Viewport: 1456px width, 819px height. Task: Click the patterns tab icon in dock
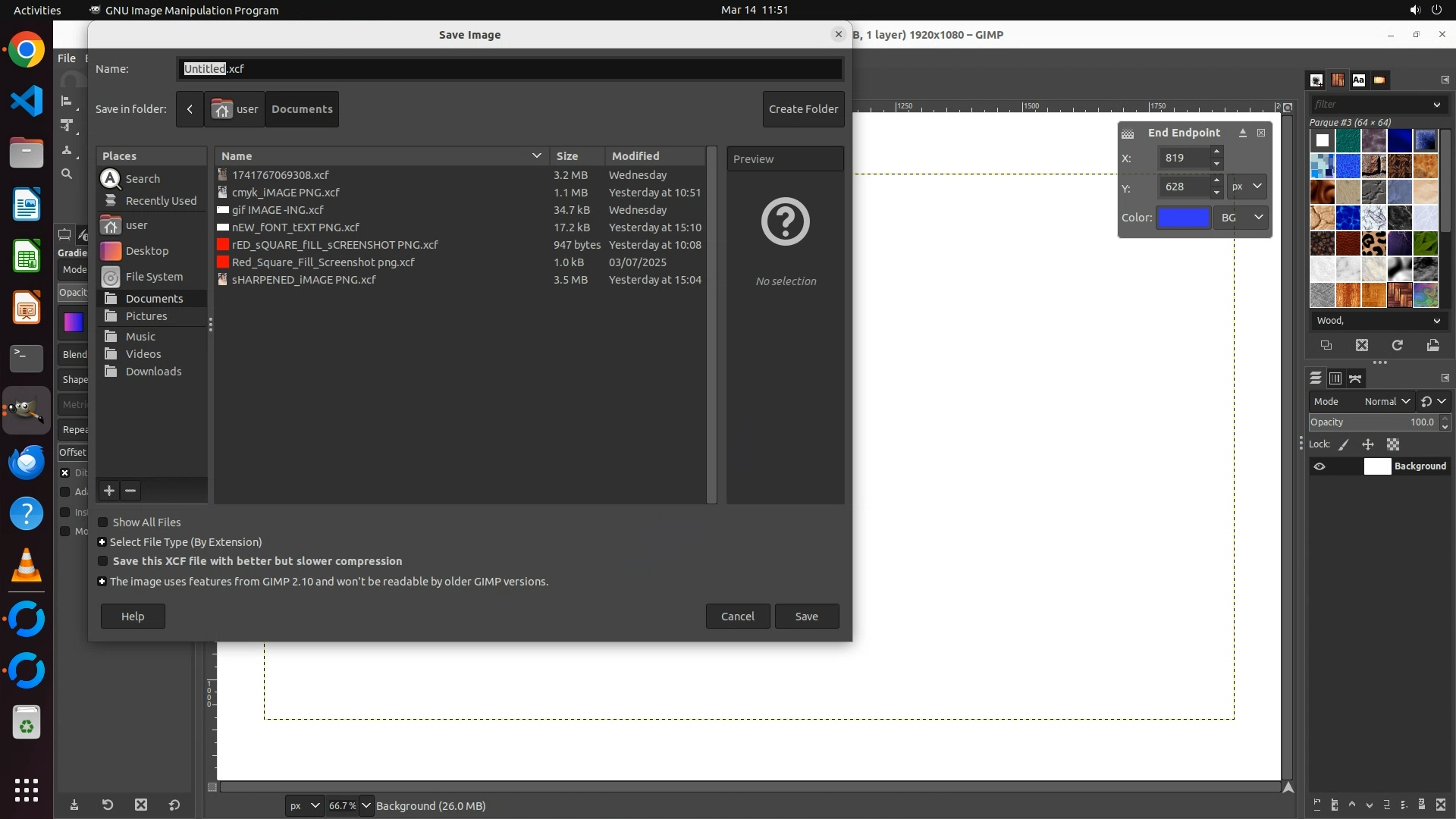[1338, 80]
